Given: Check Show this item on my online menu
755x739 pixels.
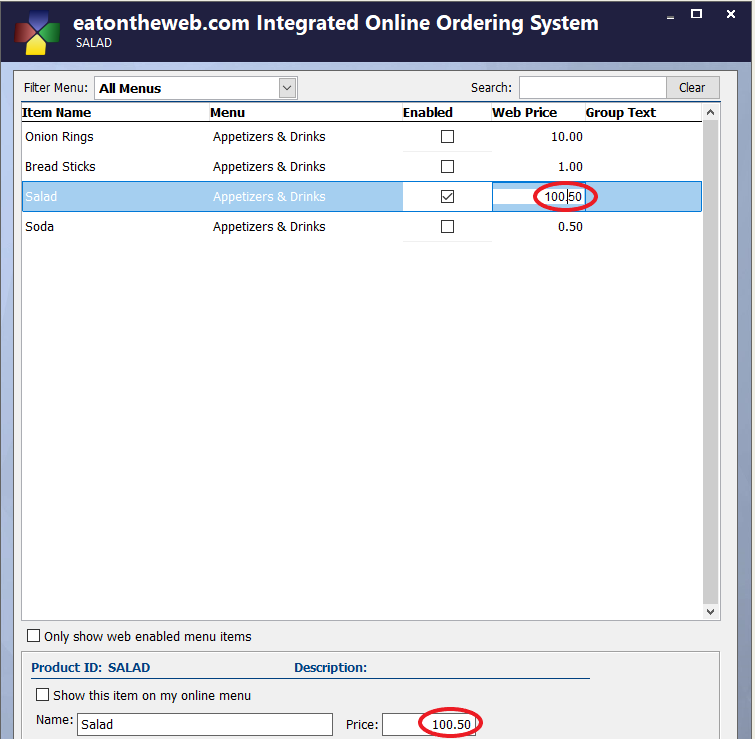Looking at the screenshot, I should click(x=42, y=695).
